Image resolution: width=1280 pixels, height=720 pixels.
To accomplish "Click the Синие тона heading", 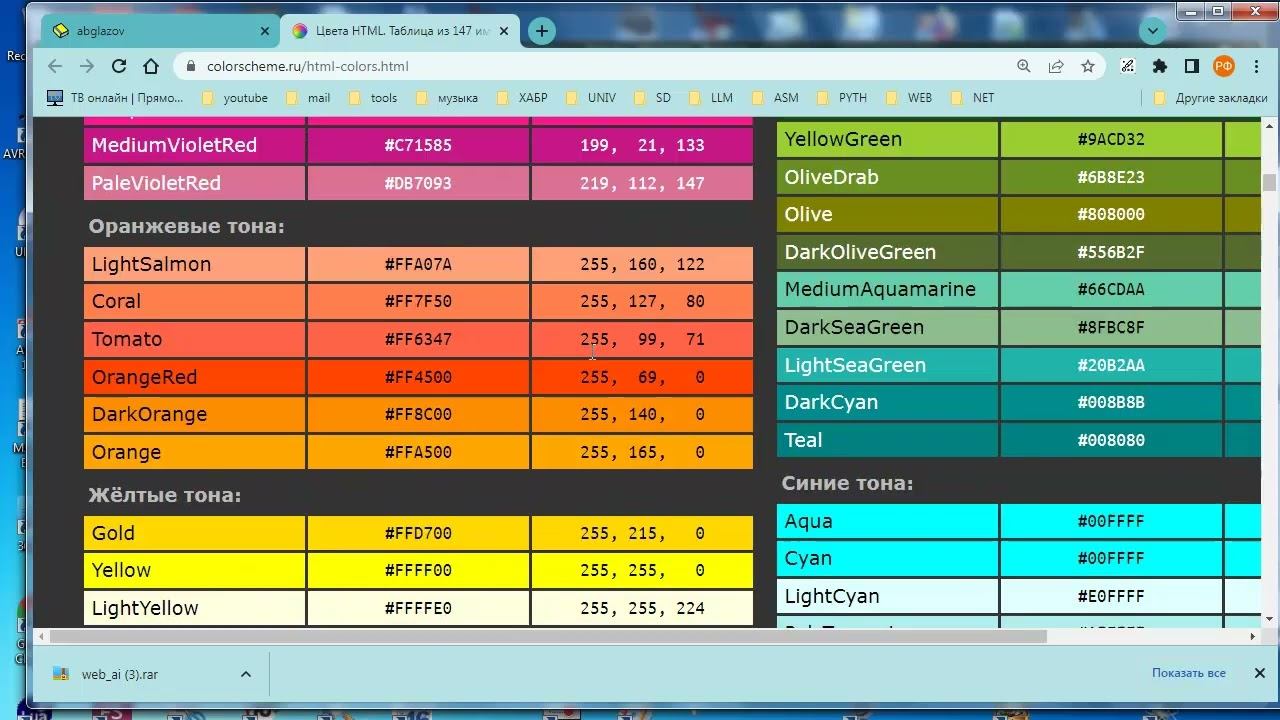I will tap(847, 483).
